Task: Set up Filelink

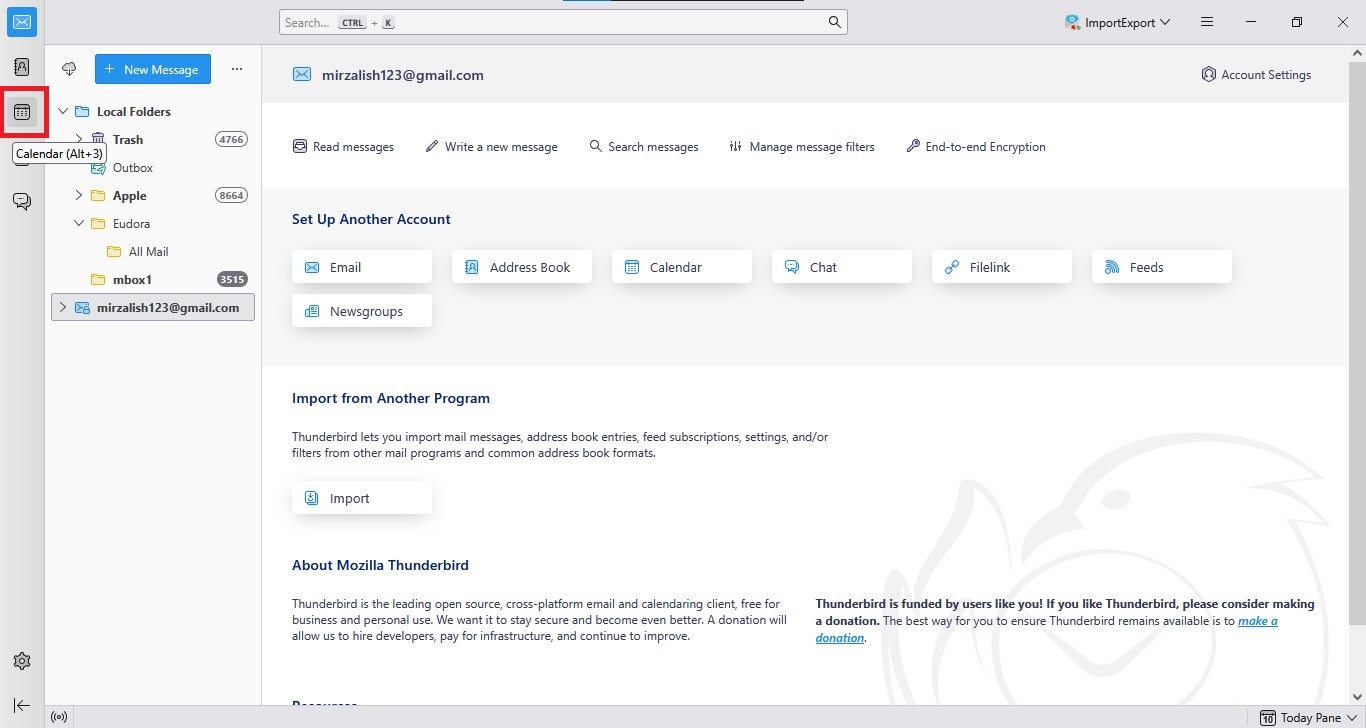Action: click(1002, 267)
